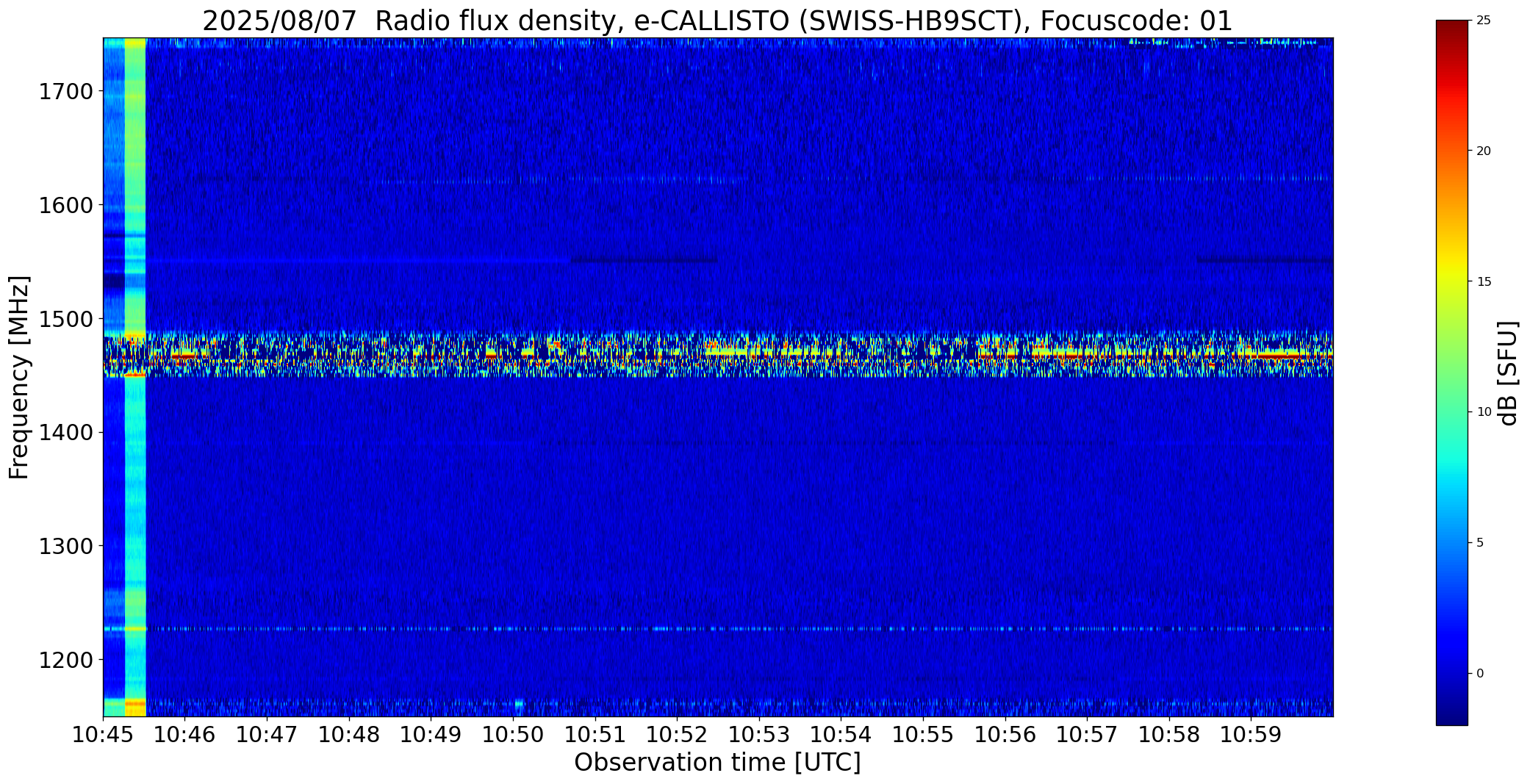This screenshot has width=1530, height=784.
Task: Click the 1600 frequency tick label
Action: tap(65, 205)
